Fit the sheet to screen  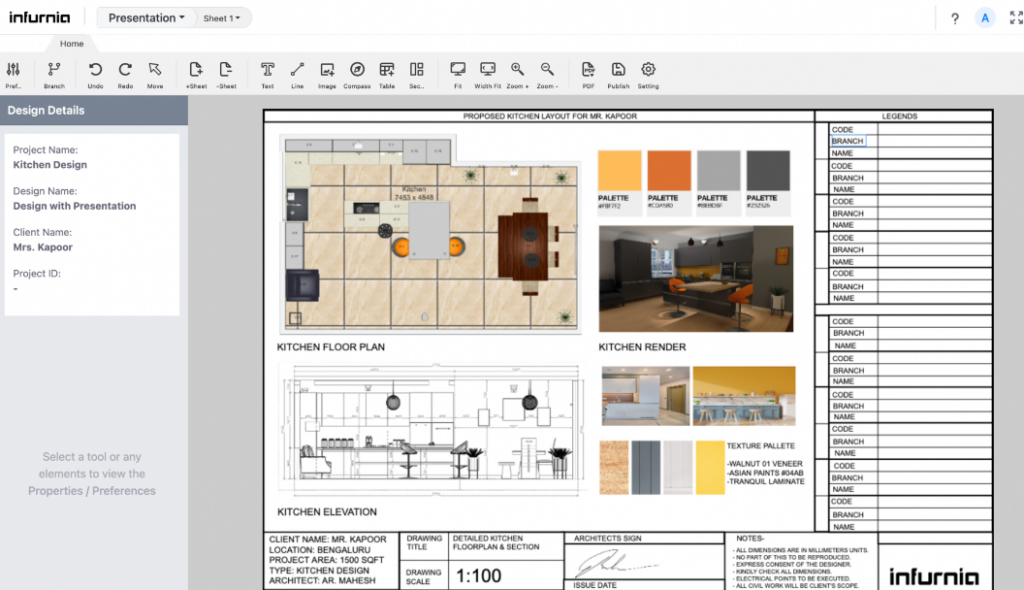pos(458,74)
